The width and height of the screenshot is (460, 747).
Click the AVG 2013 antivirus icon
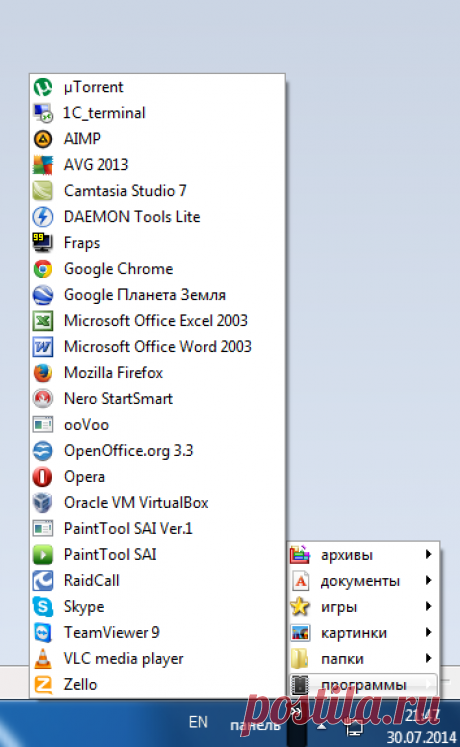[43, 165]
